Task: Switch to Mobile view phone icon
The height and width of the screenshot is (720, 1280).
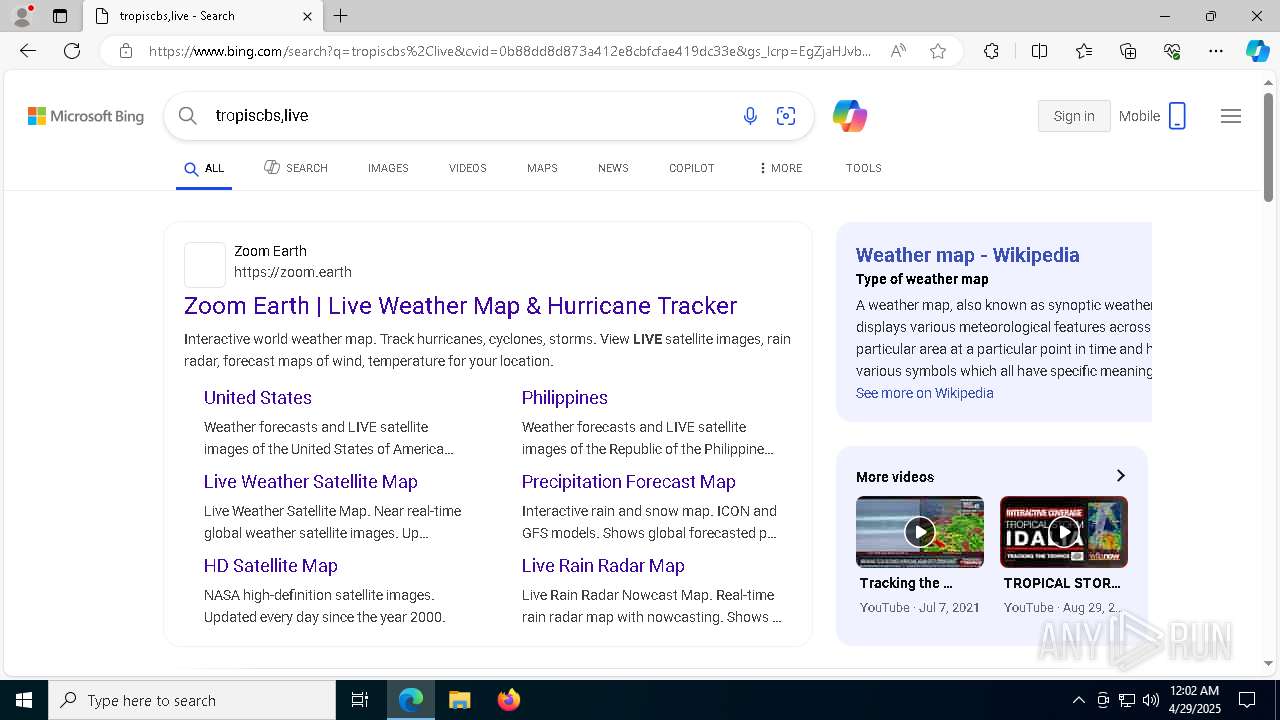Action: 1177,116
